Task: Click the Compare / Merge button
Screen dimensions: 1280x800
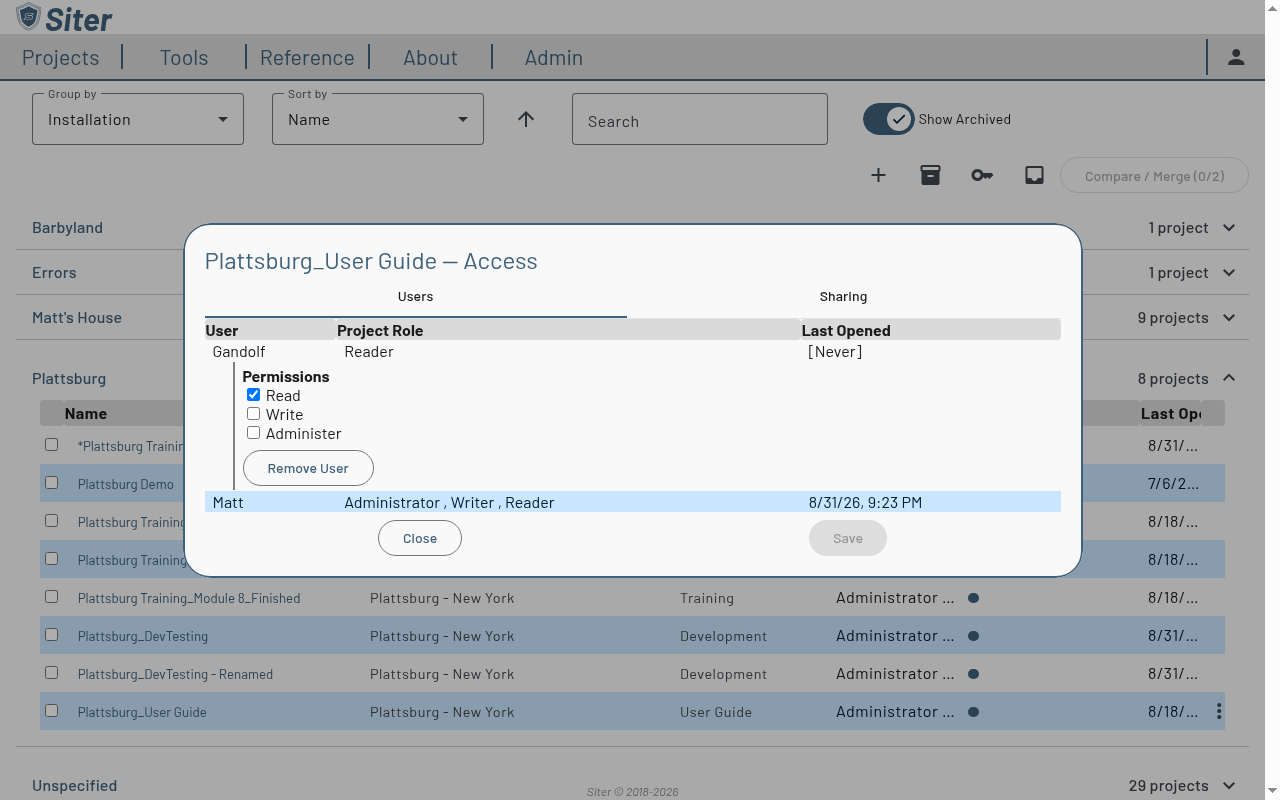Action: [x=1154, y=176]
